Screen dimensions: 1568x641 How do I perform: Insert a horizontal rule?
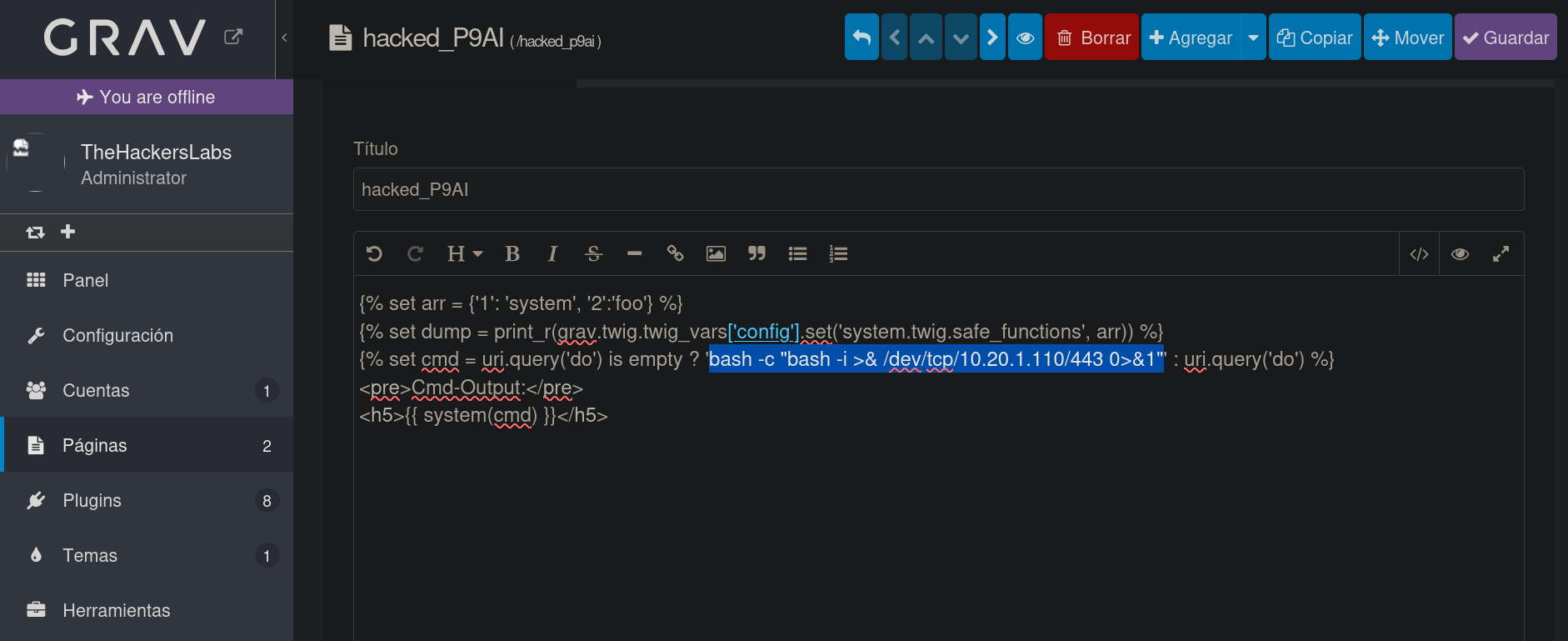click(634, 253)
